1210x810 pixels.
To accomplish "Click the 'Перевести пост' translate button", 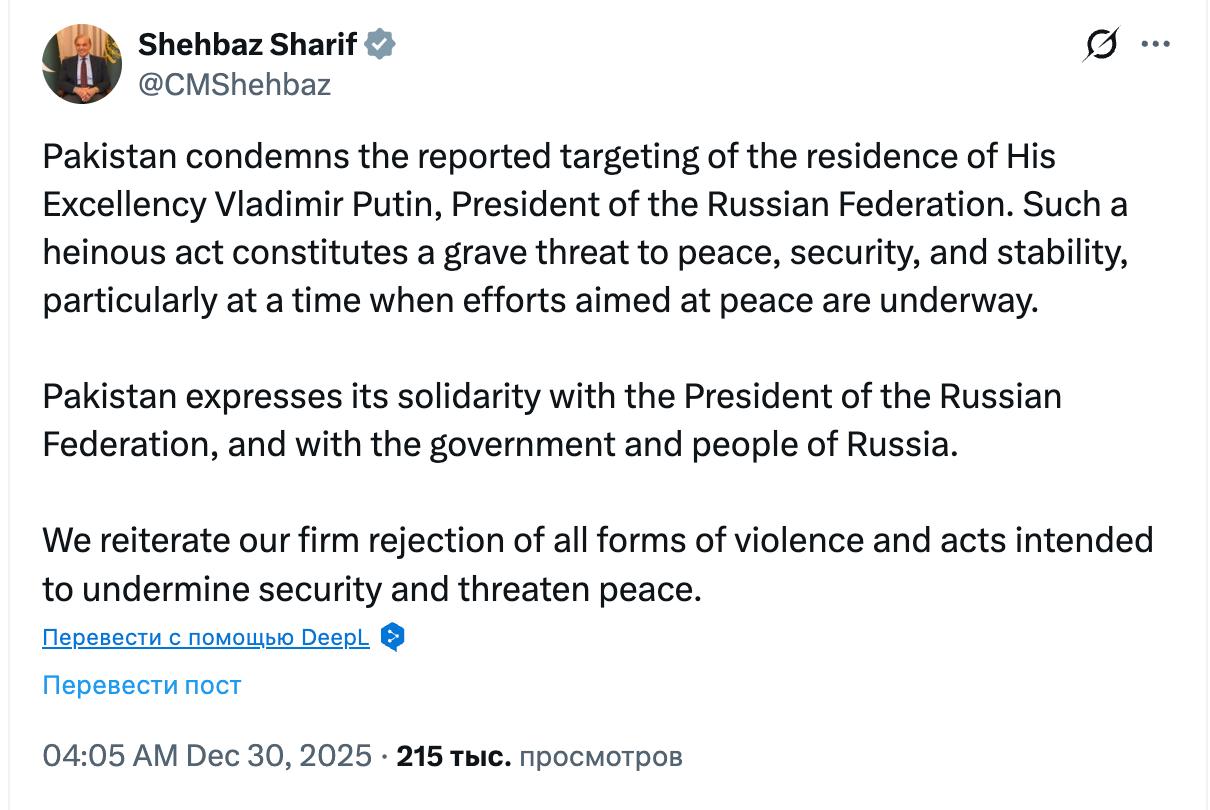I will 141,685.
